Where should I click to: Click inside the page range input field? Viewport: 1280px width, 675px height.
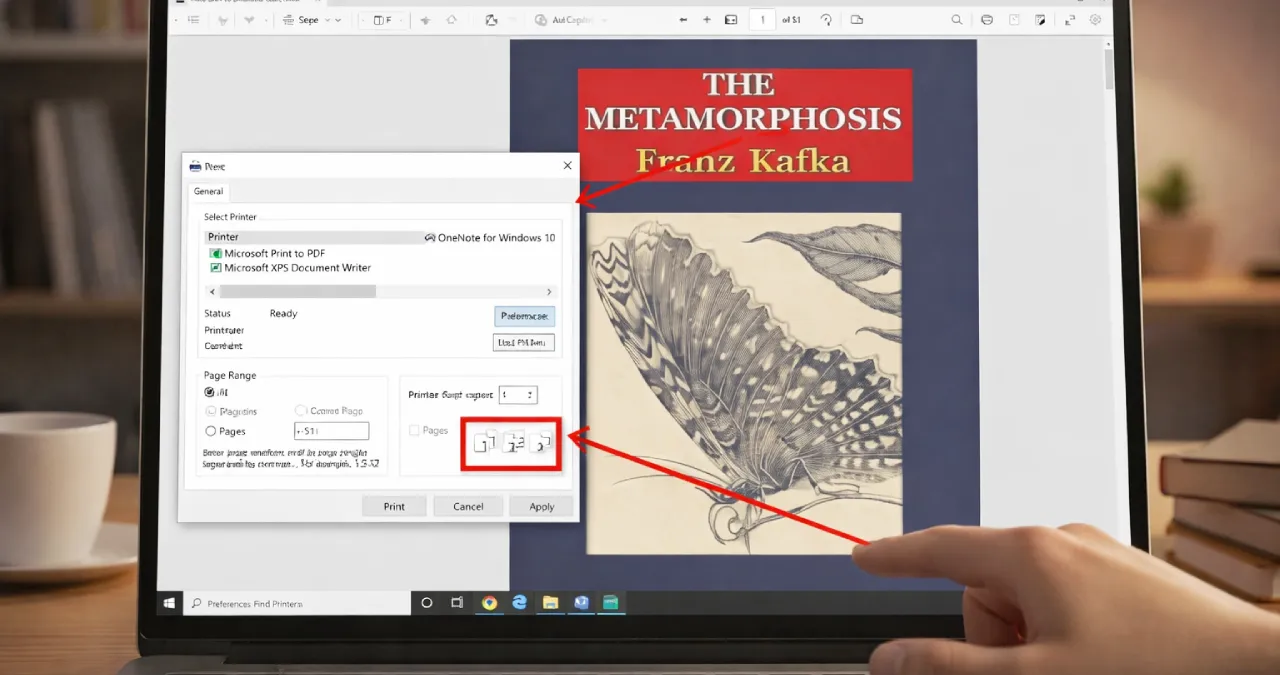[331, 430]
